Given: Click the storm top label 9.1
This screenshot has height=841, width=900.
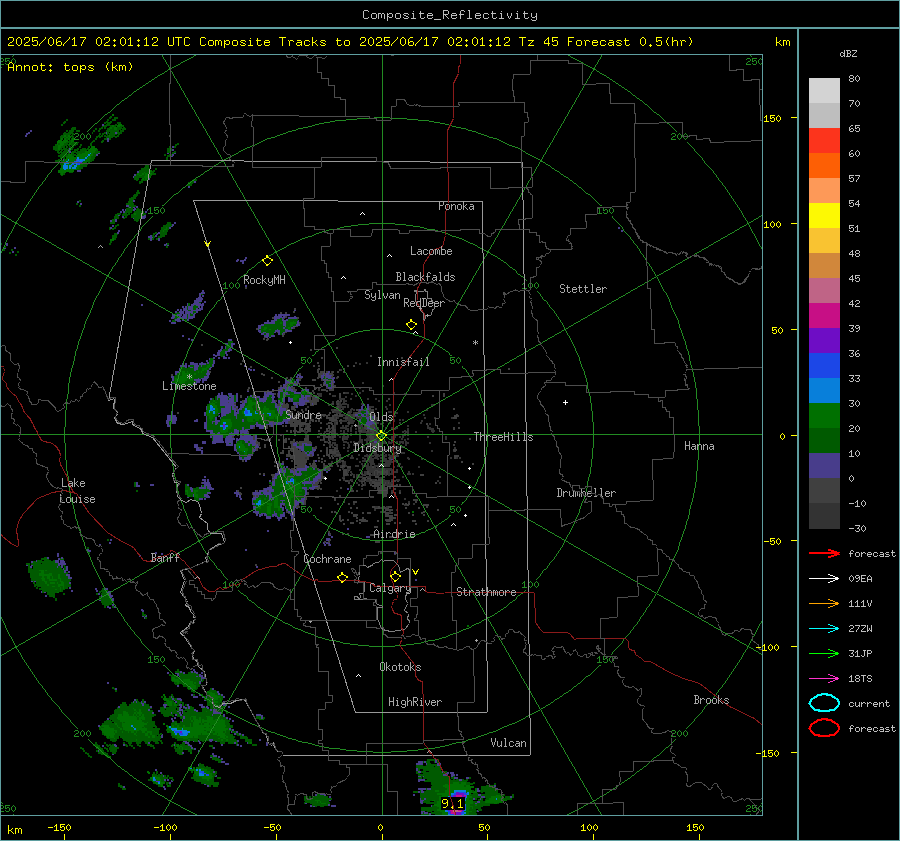Looking at the screenshot, I should click(452, 803).
